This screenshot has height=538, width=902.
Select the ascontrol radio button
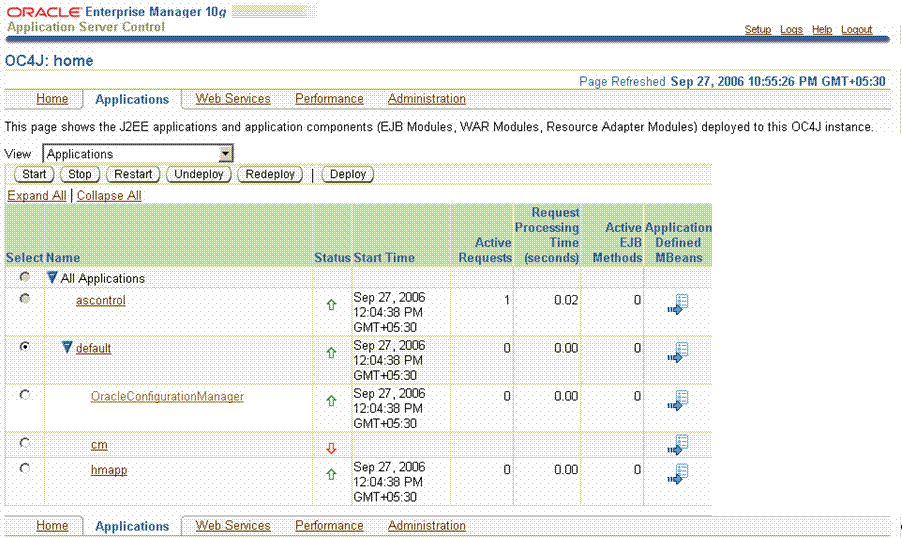[25, 299]
